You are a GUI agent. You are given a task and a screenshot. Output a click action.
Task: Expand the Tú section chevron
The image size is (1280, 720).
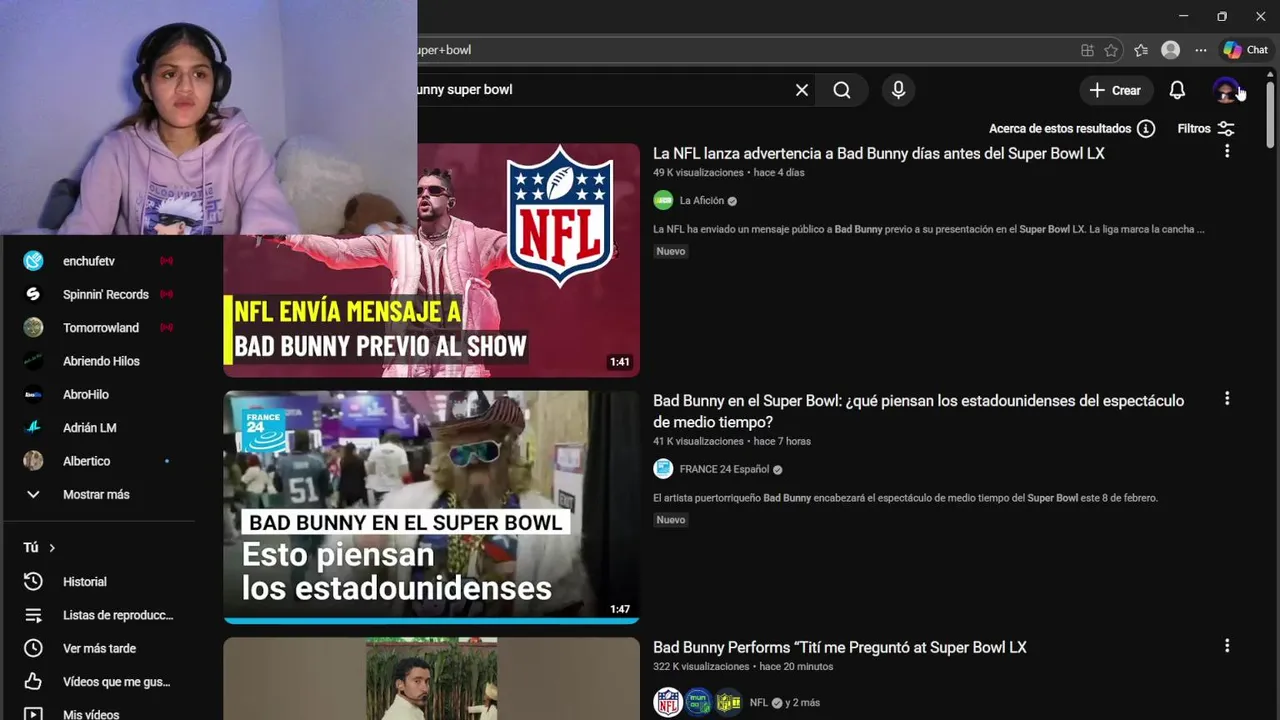pyautogui.click(x=52, y=548)
